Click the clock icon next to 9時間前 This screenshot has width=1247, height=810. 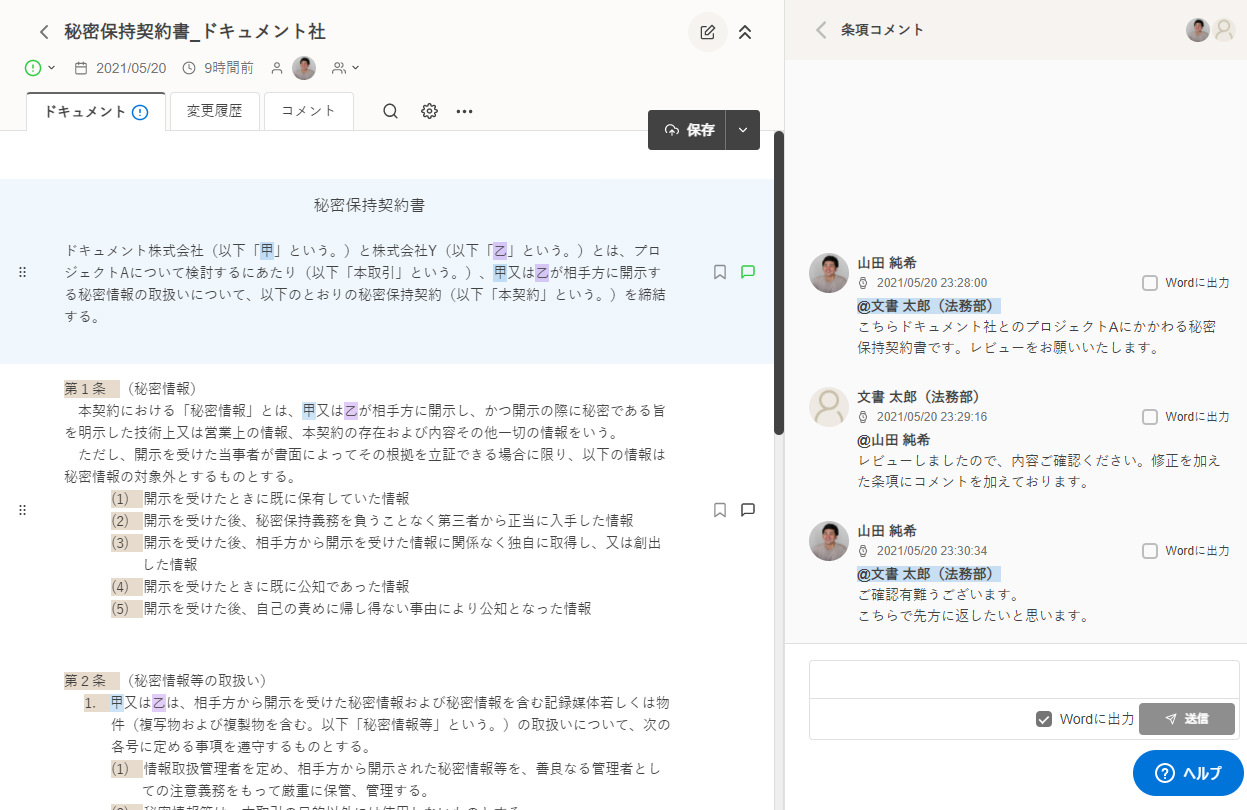188,67
